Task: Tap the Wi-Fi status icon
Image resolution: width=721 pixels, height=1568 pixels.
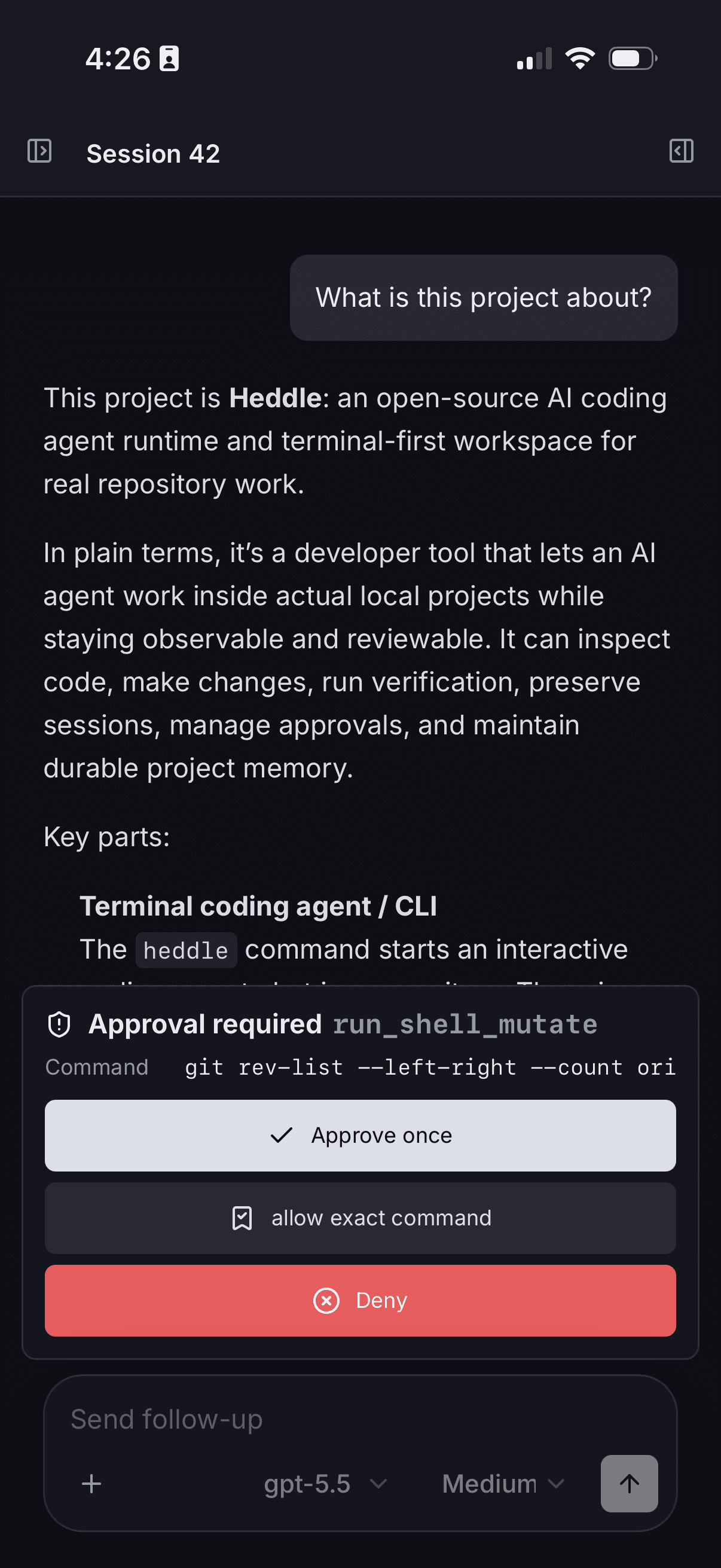Action: coord(580,59)
